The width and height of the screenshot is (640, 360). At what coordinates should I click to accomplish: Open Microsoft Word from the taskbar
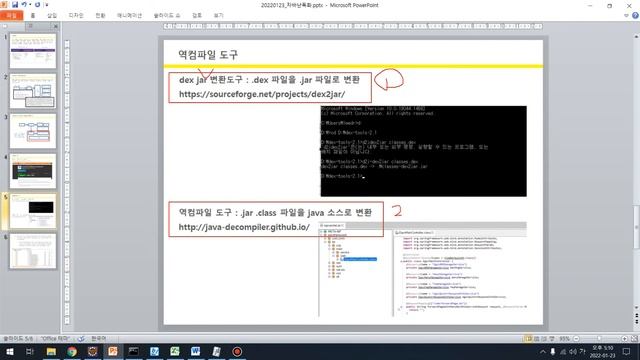point(195,351)
